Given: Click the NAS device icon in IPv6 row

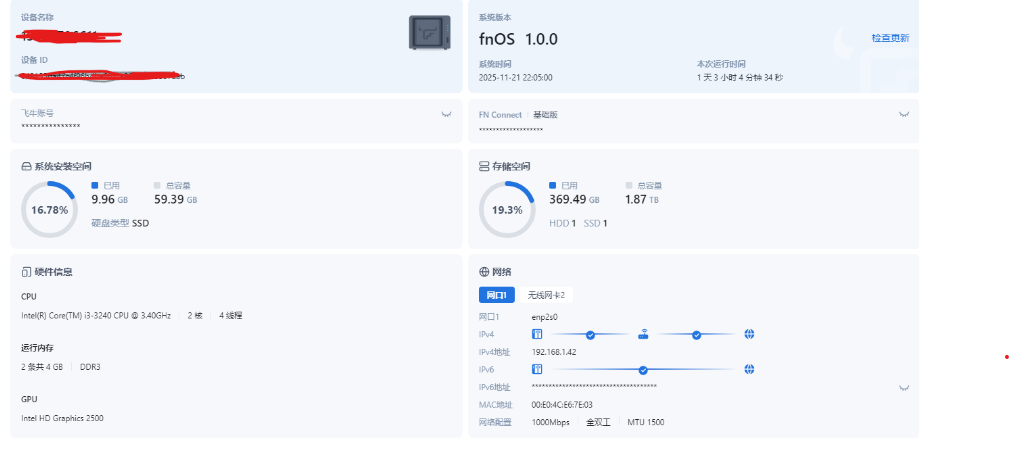Looking at the screenshot, I should click(537, 369).
